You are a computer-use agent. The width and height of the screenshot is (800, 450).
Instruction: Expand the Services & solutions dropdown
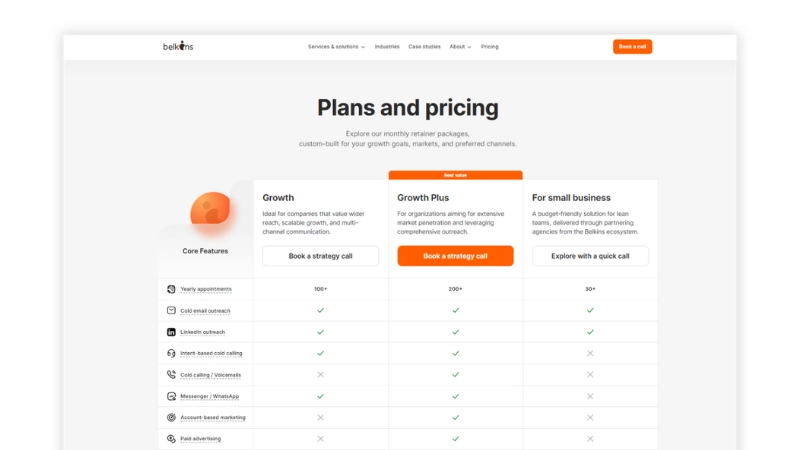[336, 47]
